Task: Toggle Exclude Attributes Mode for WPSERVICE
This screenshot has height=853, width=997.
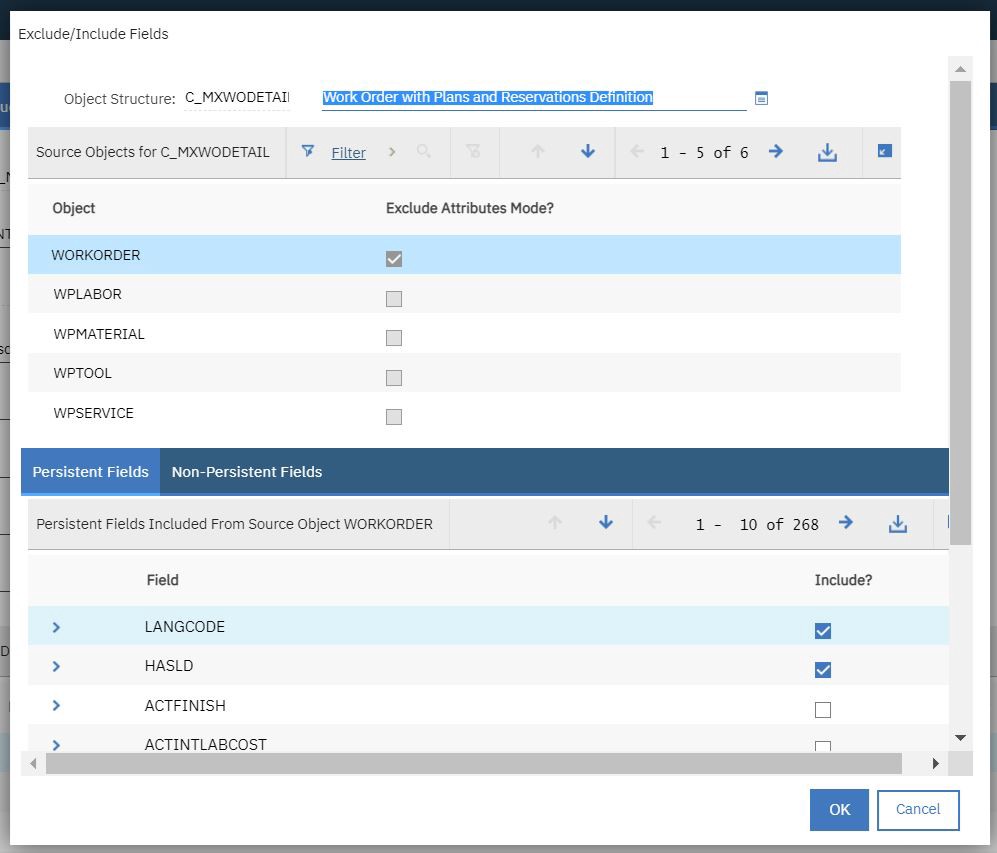Action: point(394,417)
